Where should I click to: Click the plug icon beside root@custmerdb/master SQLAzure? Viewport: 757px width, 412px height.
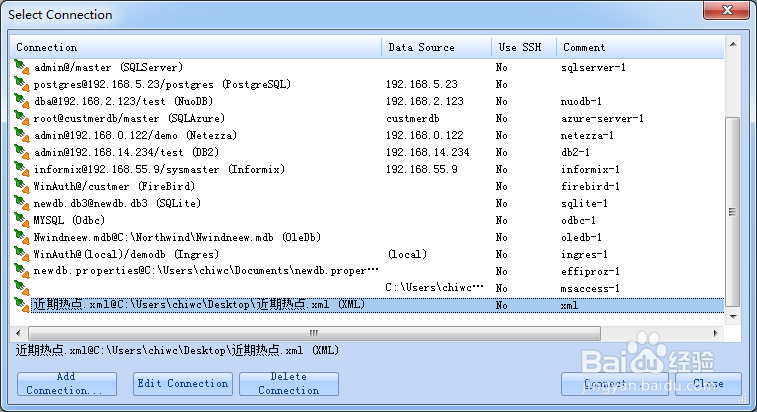point(22,118)
